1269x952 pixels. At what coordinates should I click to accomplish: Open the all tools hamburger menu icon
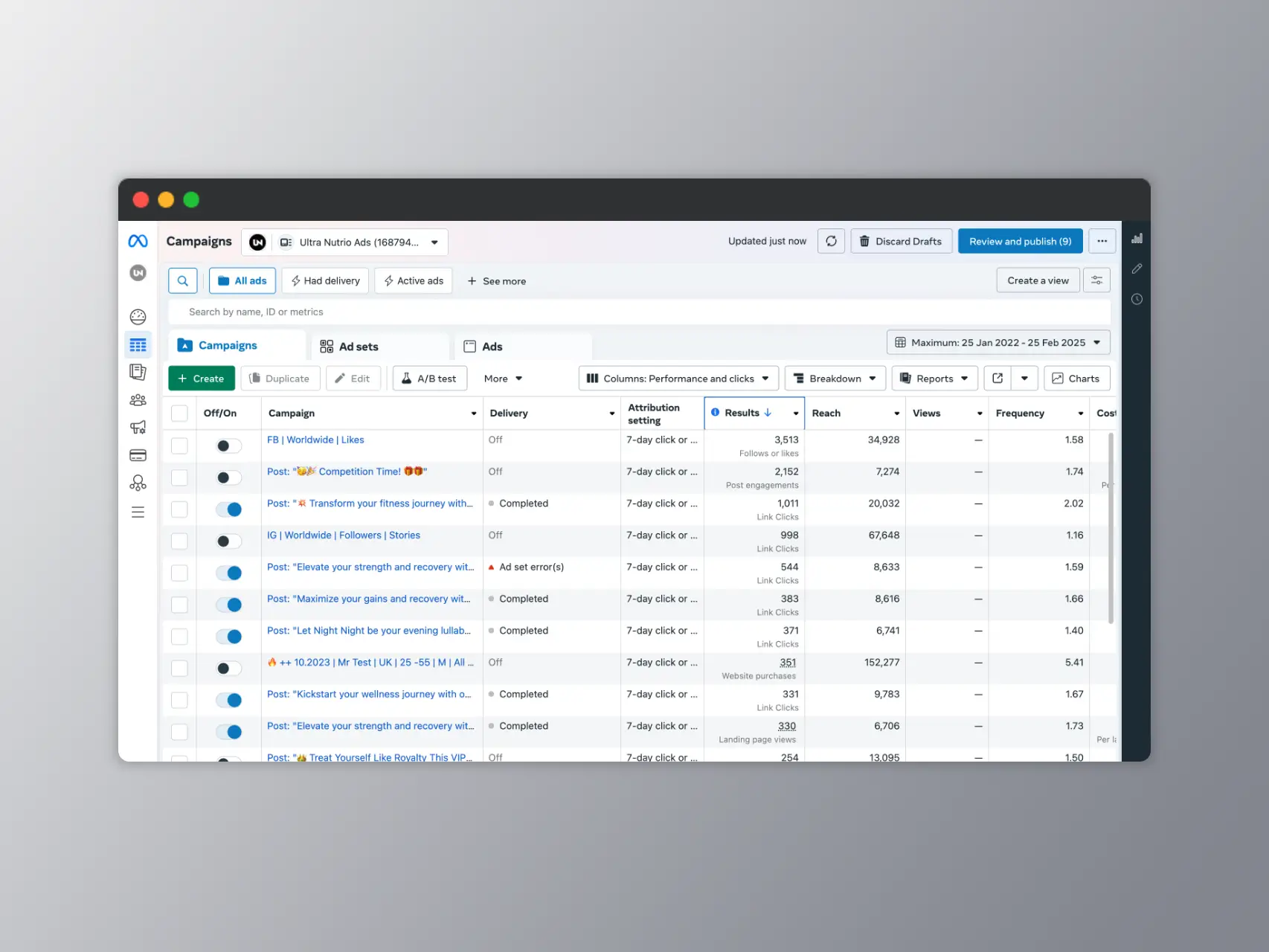pyautogui.click(x=138, y=512)
